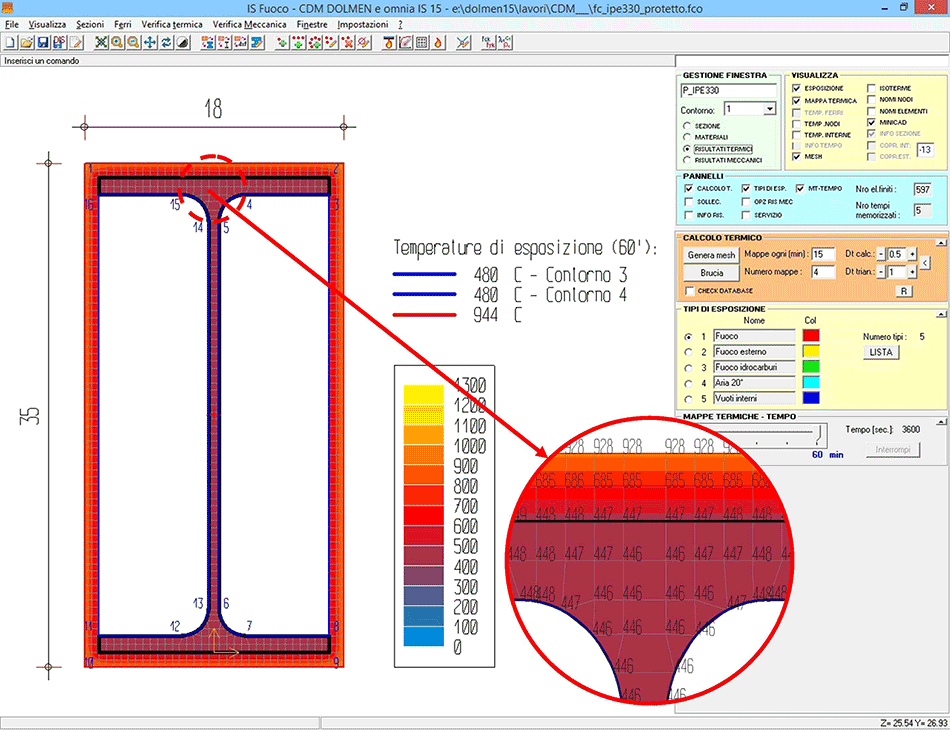Click the Mappe ogni (min) input field

coord(823,254)
